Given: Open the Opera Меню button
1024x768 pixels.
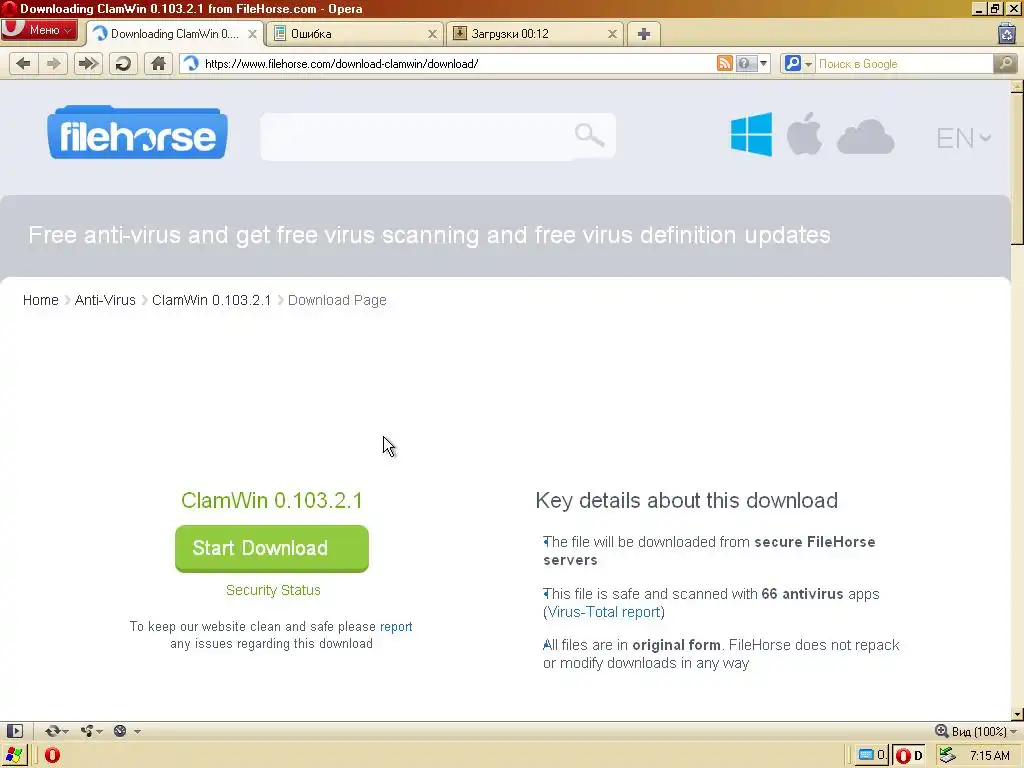Looking at the screenshot, I should point(39,30).
